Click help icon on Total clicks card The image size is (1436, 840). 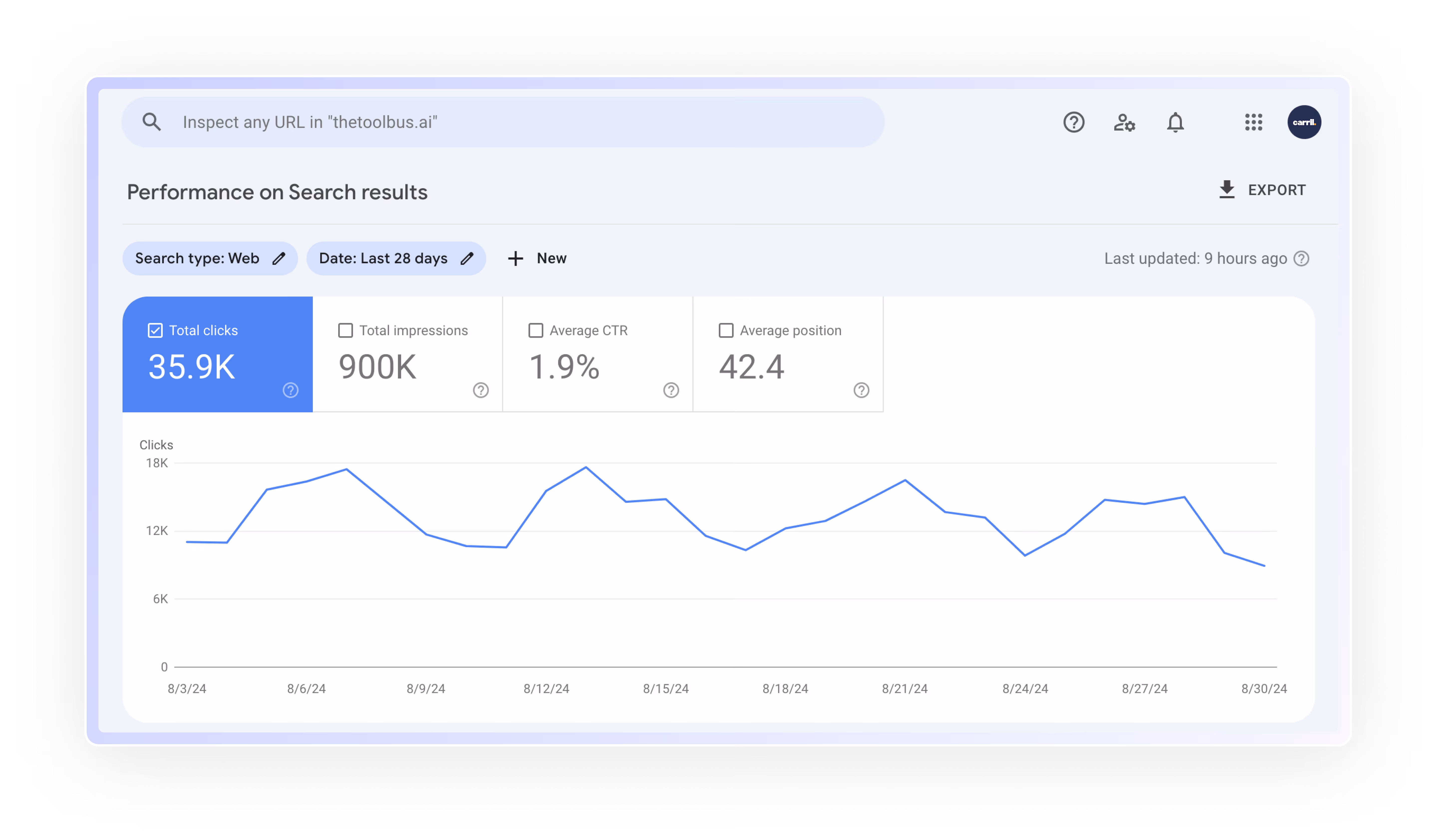[291, 390]
